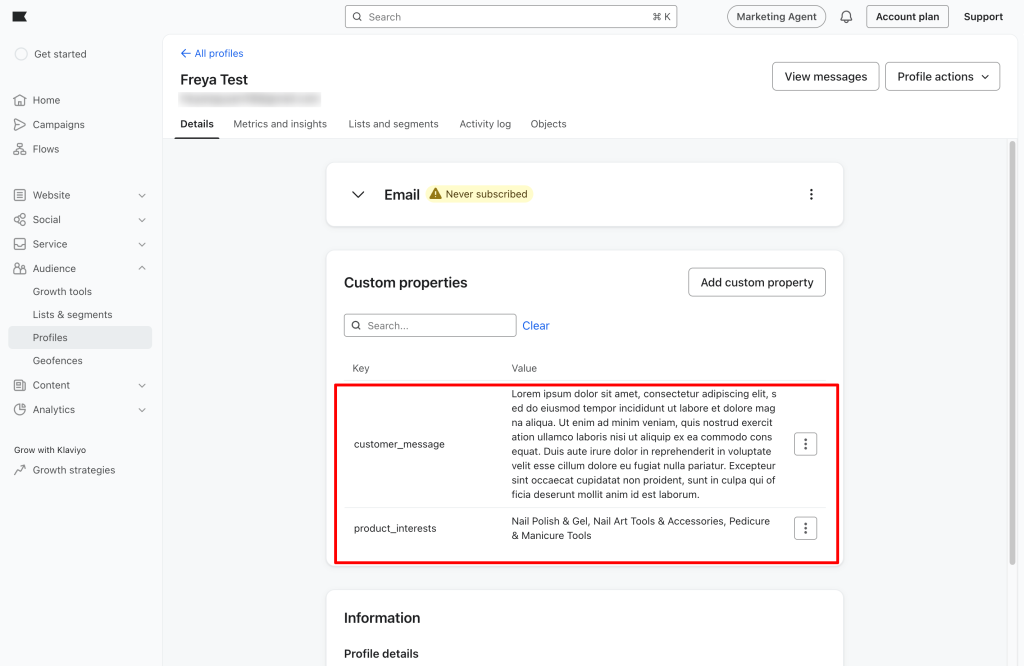Click the Freya Test profile name
1024x666 pixels.
214,80
